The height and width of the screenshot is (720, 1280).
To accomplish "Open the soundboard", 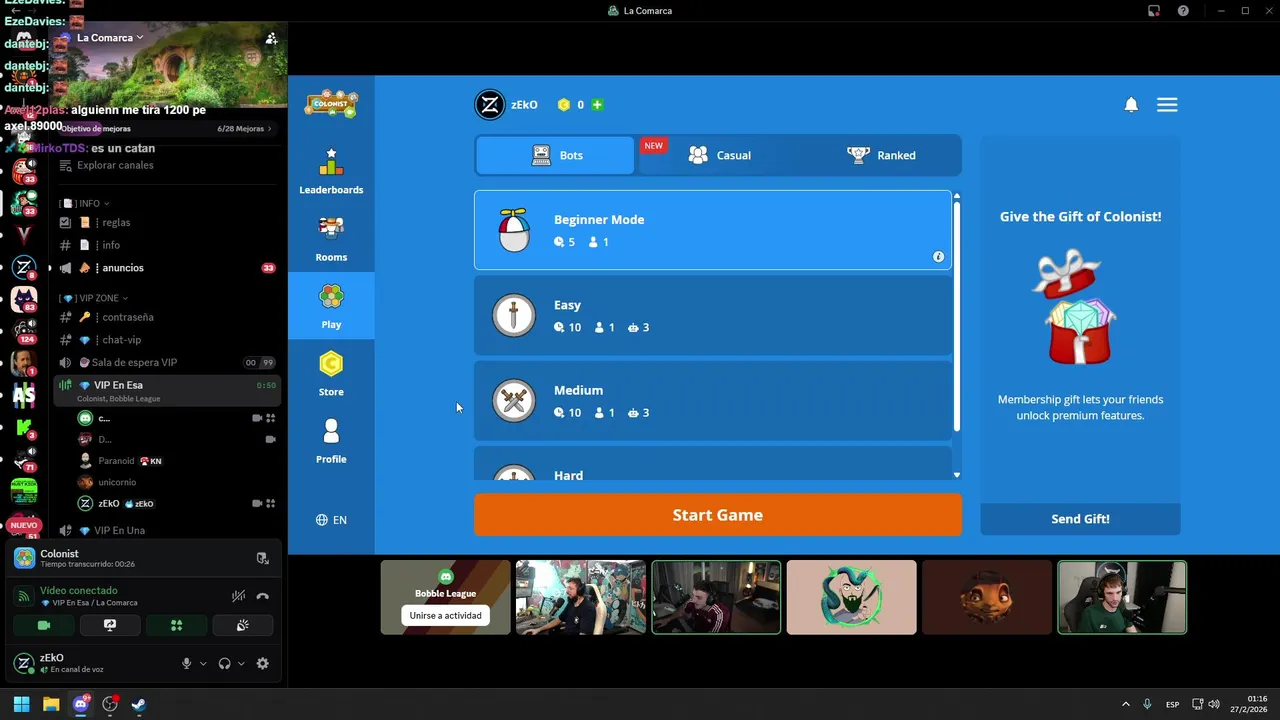I will click(x=242, y=625).
